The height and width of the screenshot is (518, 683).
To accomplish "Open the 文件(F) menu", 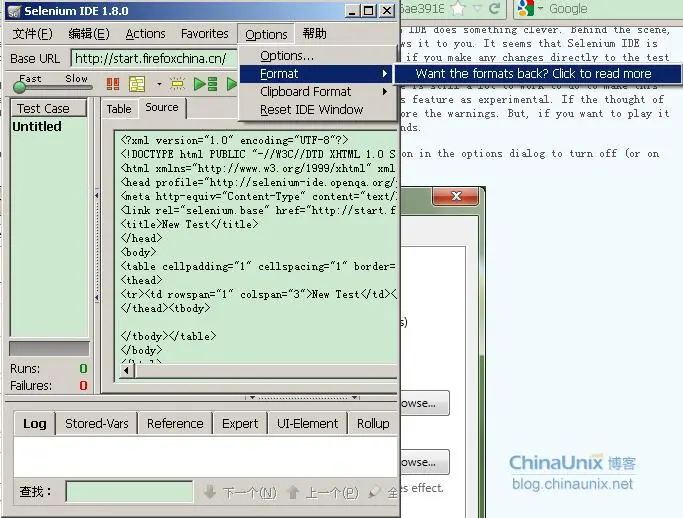I will (x=32, y=34).
